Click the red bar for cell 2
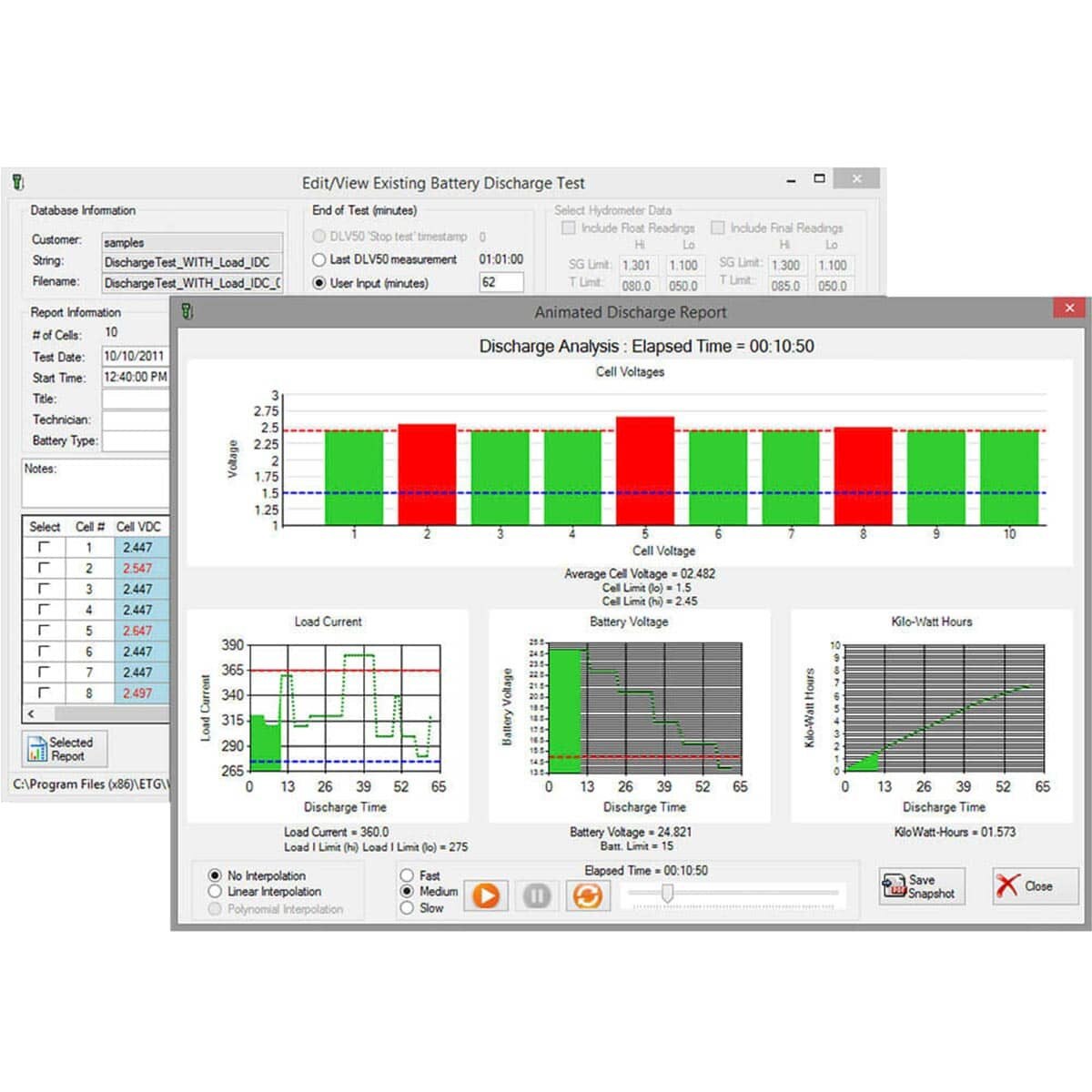The height and width of the screenshot is (1092, 1092). pyautogui.click(x=427, y=474)
